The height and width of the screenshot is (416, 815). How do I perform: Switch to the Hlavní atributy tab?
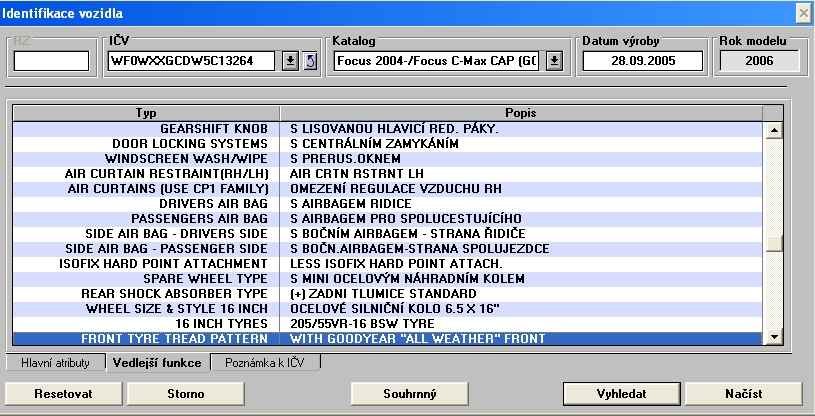(56, 362)
